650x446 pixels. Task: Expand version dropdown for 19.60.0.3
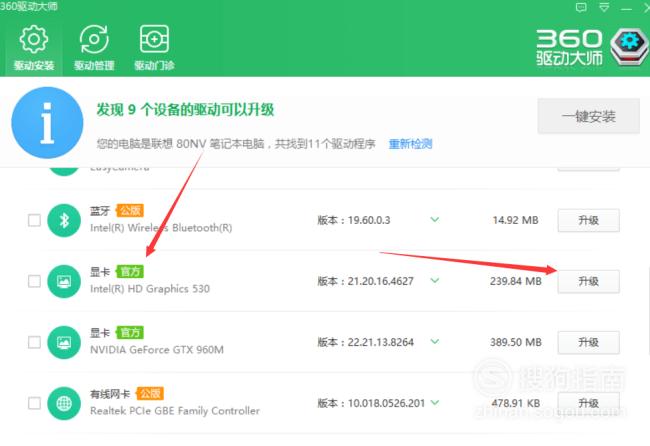[434, 219]
